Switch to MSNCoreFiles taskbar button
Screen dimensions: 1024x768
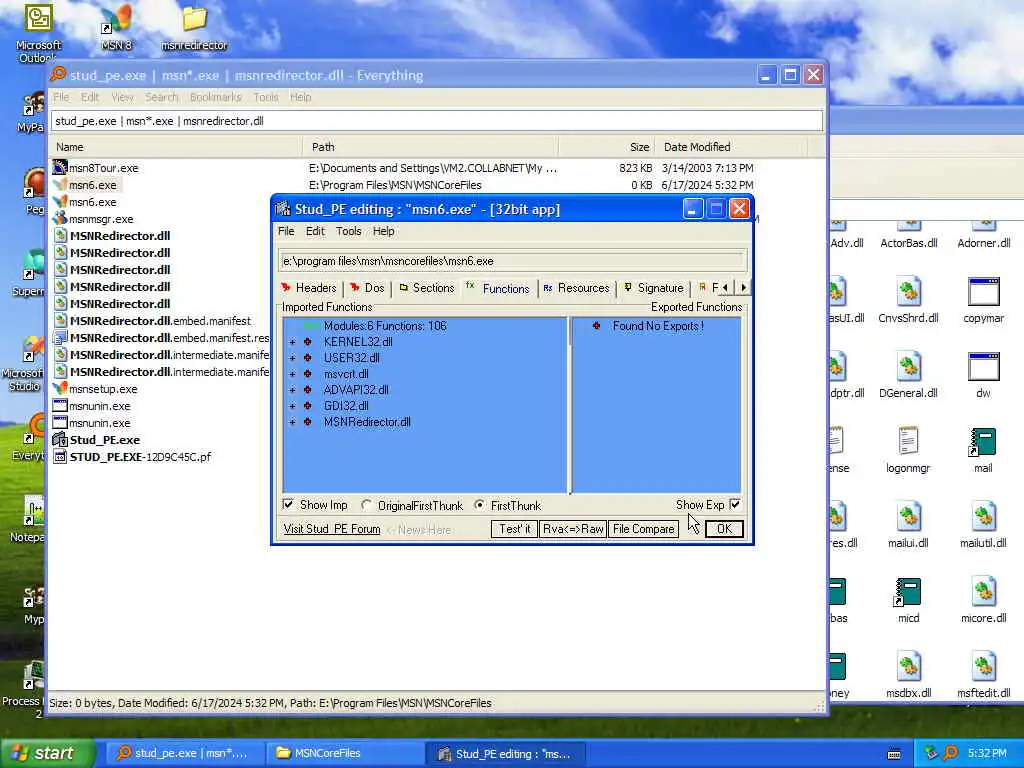click(344, 754)
